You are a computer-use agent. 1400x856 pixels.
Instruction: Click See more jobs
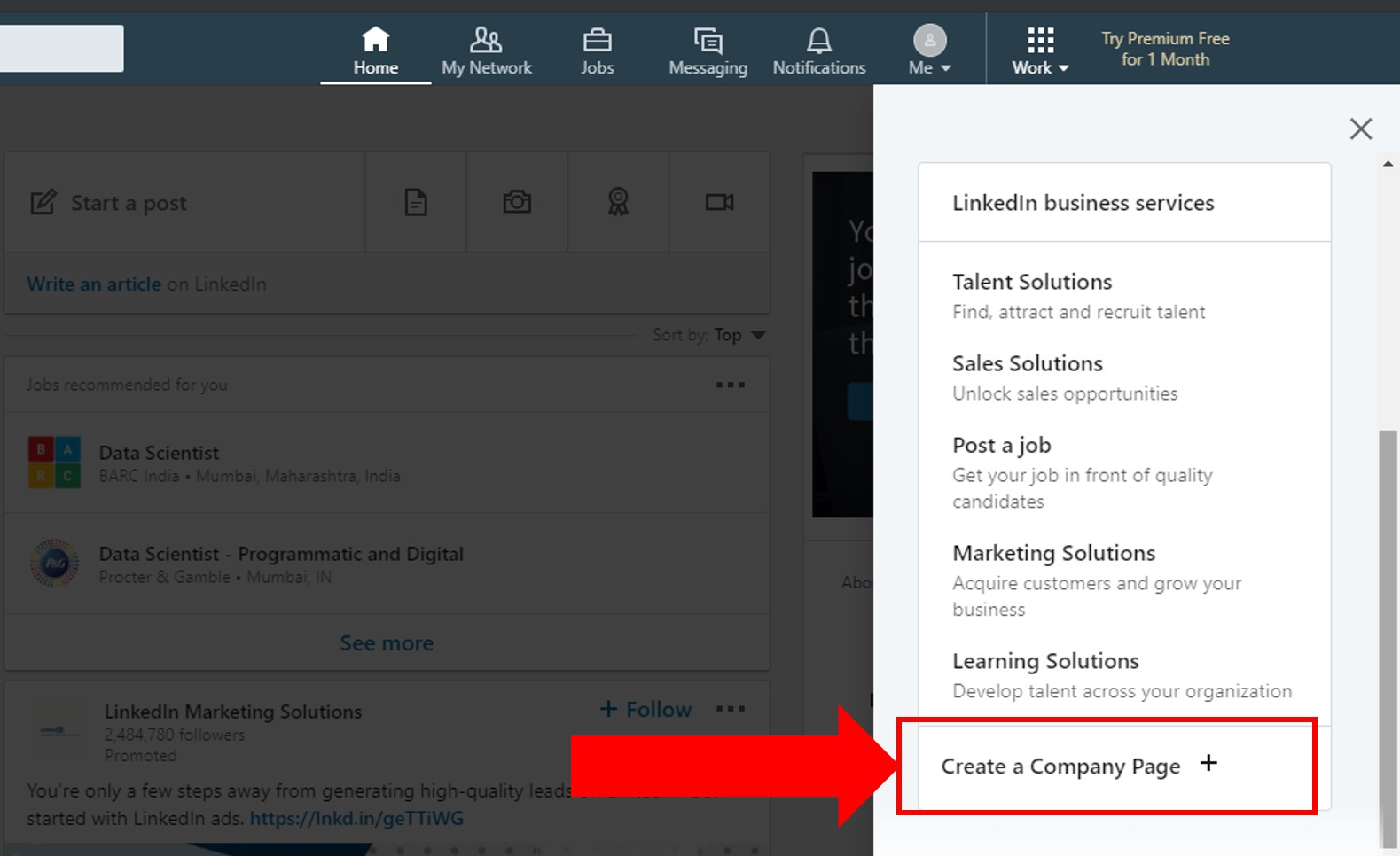tap(387, 642)
